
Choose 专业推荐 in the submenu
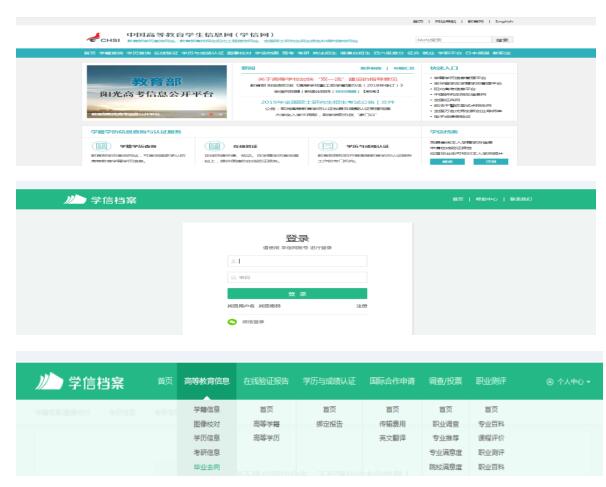pos(446,438)
